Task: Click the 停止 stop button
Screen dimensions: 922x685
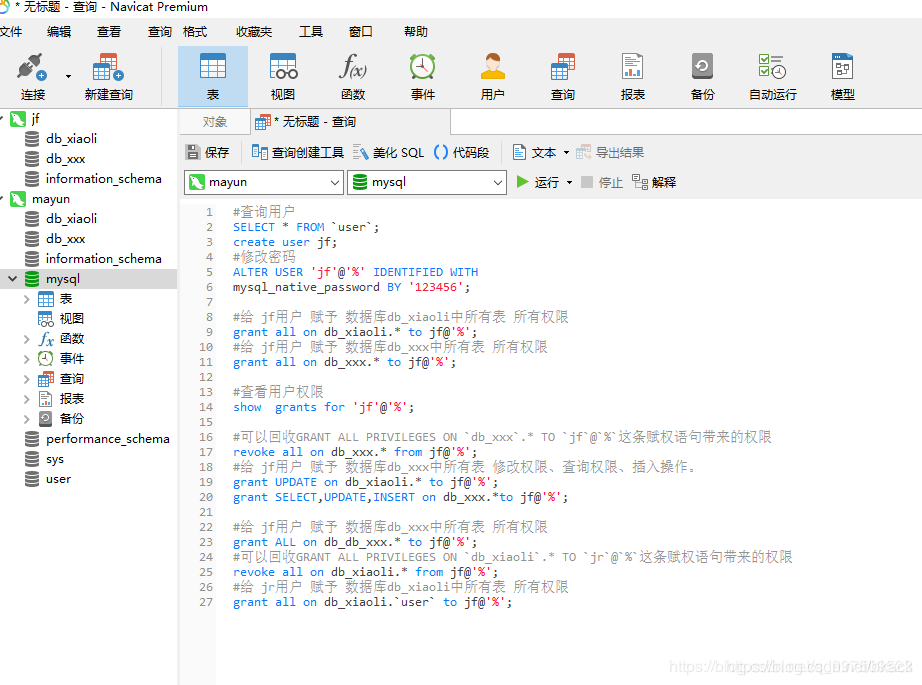Action: click(602, 182)
